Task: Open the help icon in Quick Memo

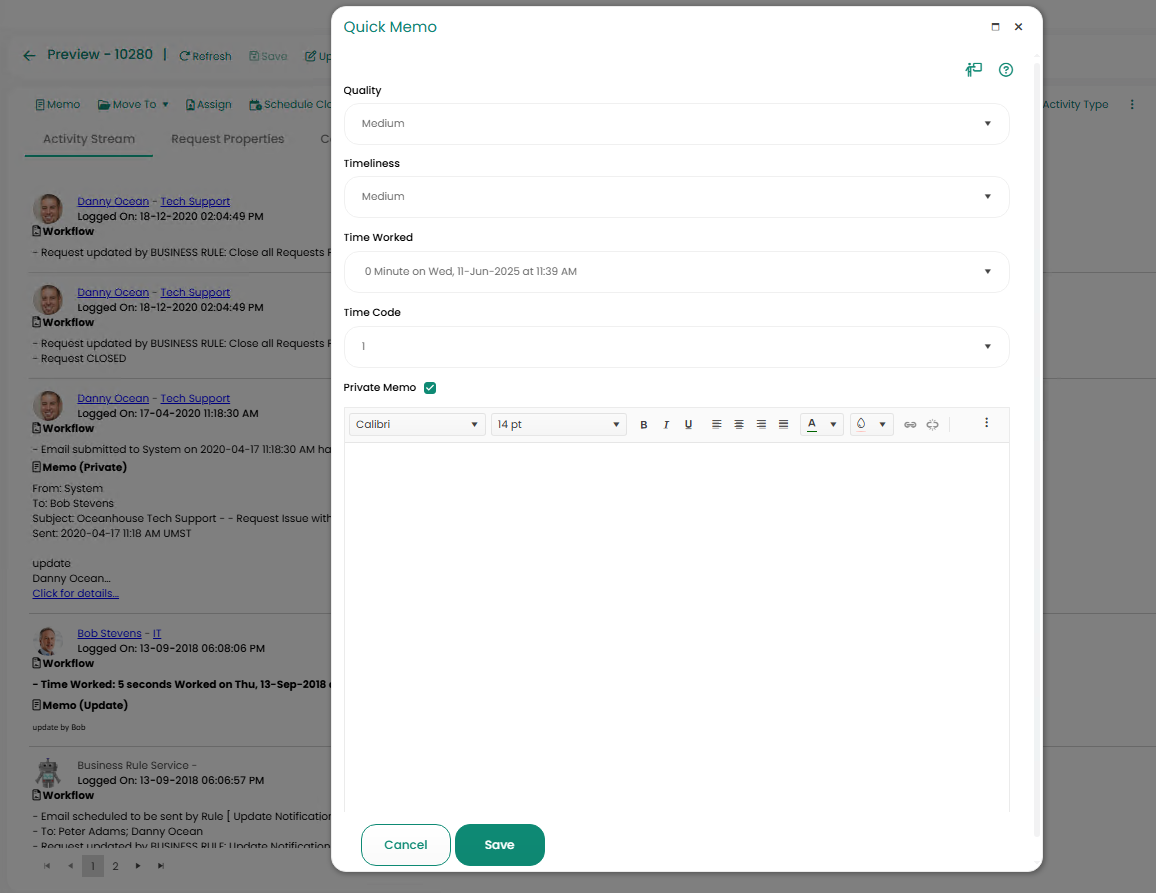Action: 1006,70
